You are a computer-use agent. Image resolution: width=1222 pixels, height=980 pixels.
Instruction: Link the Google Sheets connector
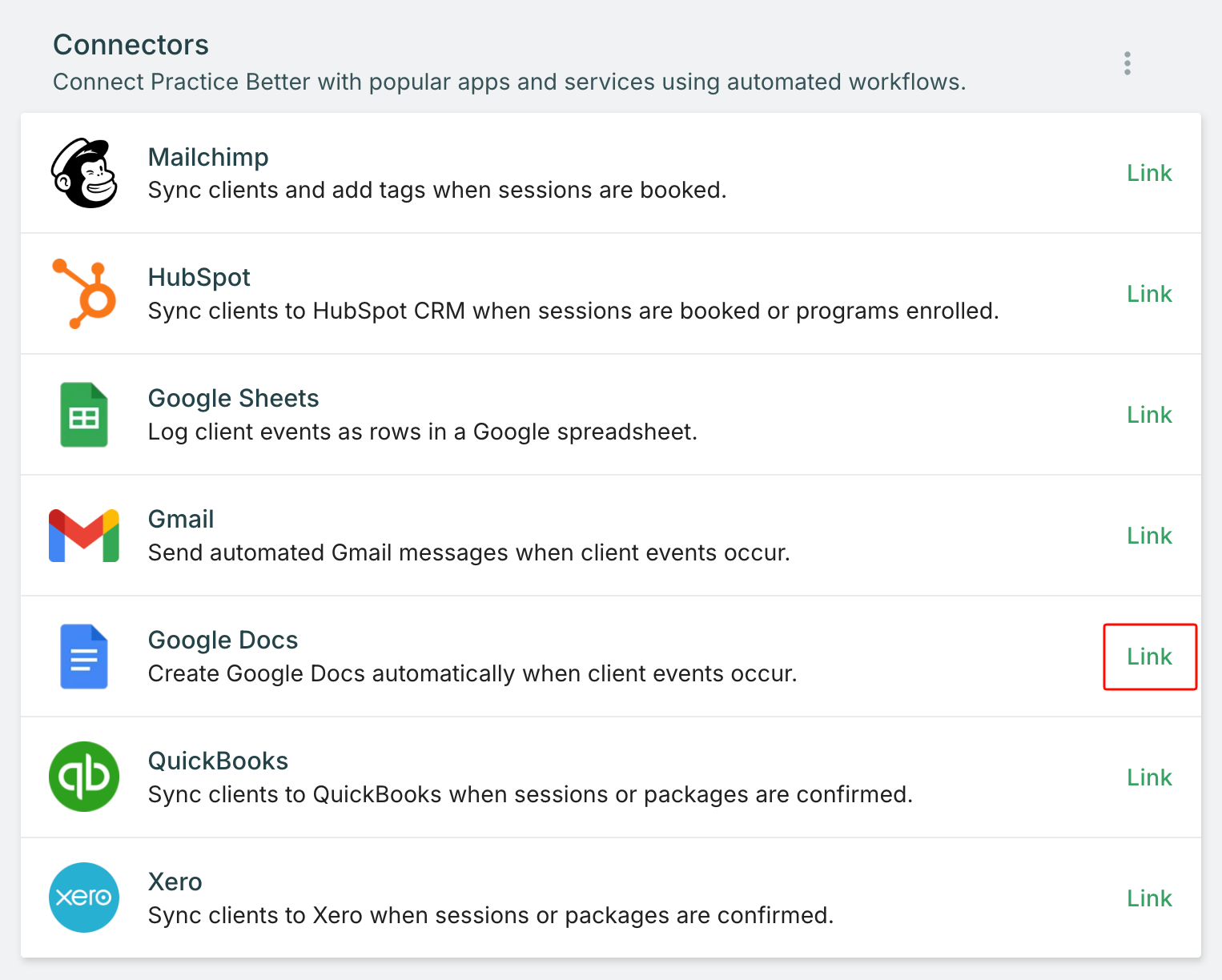pos(1149,415)
